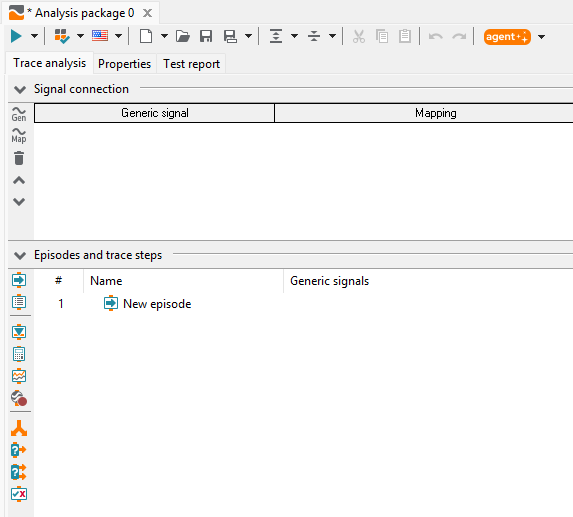
Task: Move the signal down with the down chevron
Action: click(x=19, y=202)
